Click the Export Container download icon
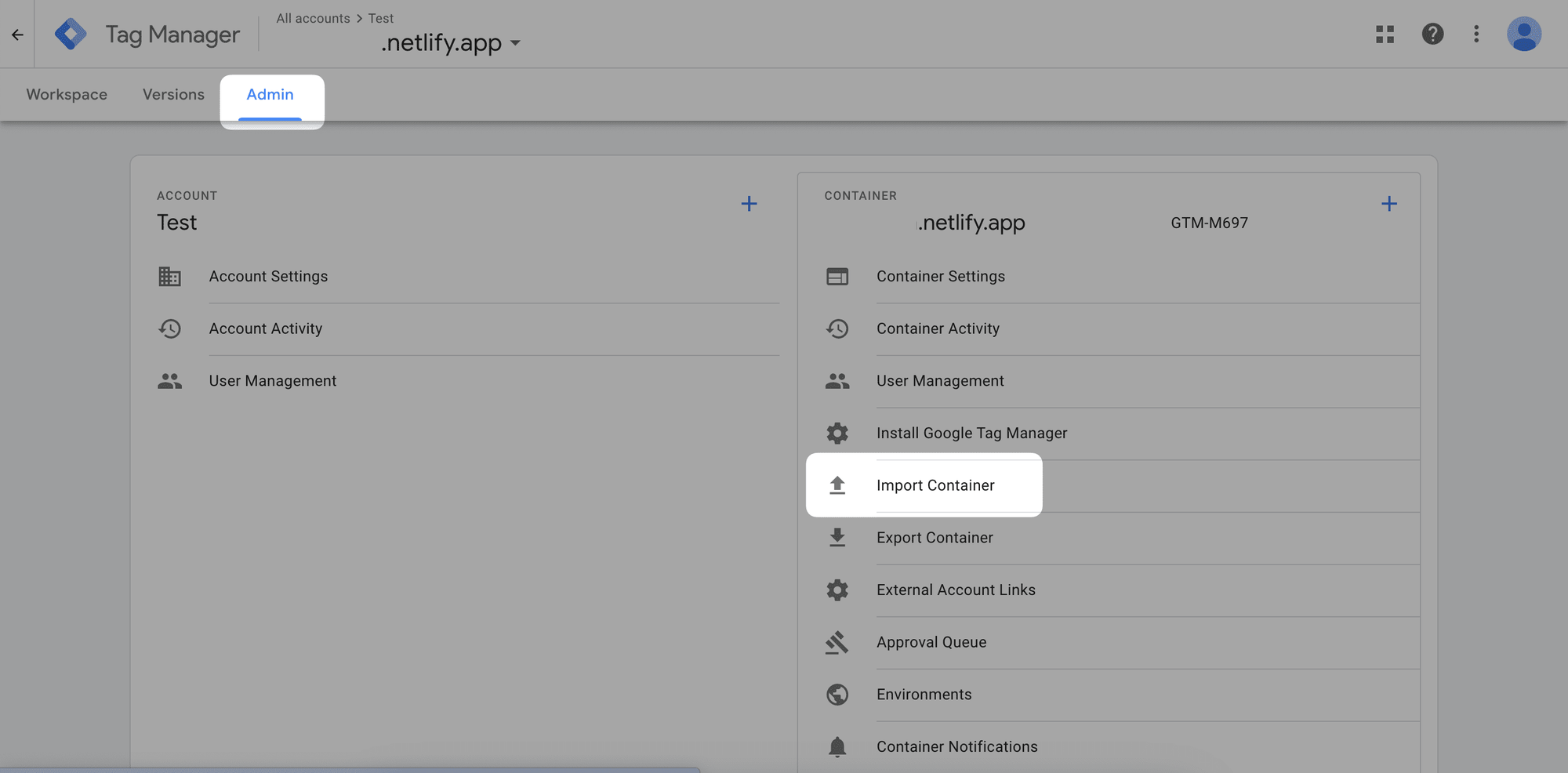 point(837,538)
